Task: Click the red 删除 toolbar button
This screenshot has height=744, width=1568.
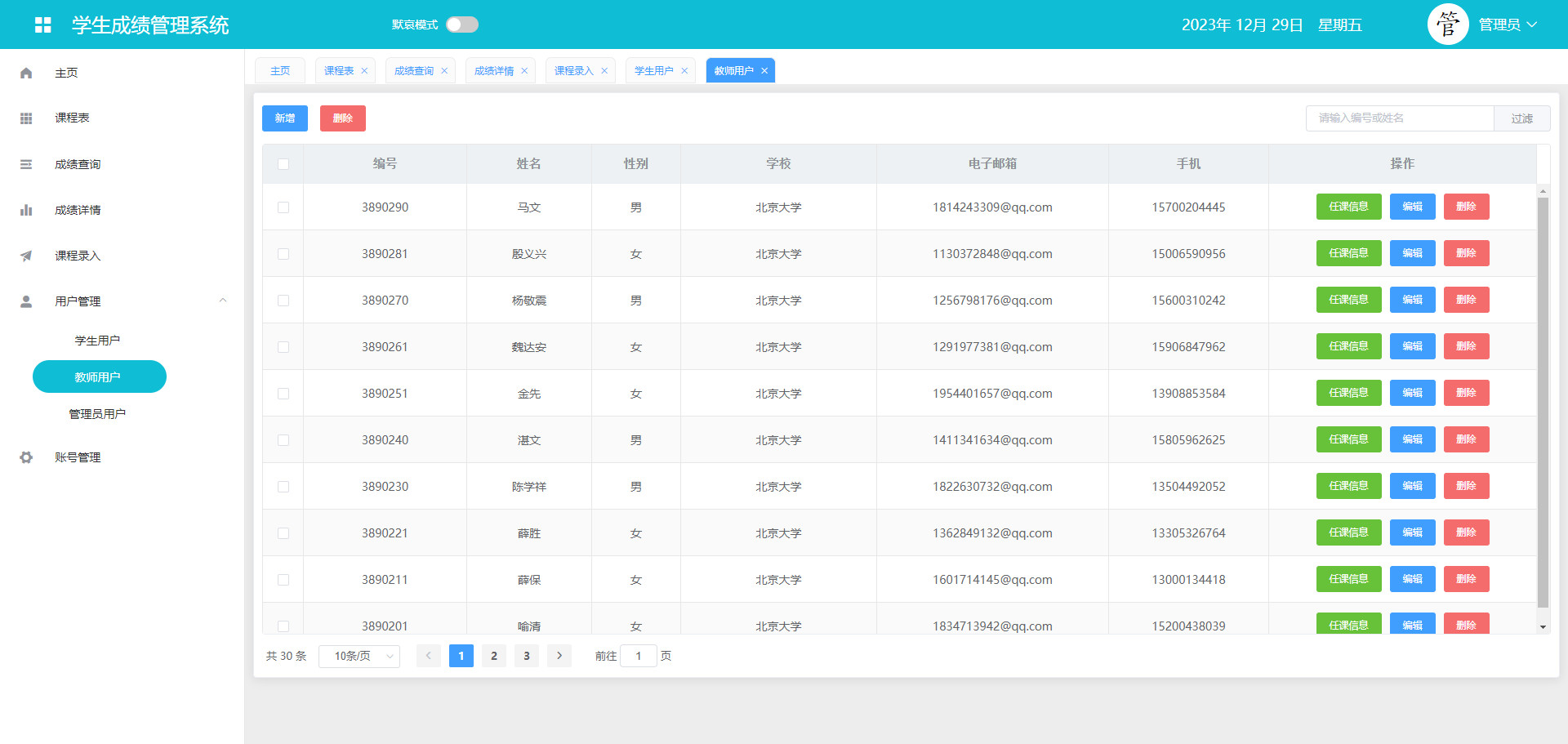Action: pos(343,118)
